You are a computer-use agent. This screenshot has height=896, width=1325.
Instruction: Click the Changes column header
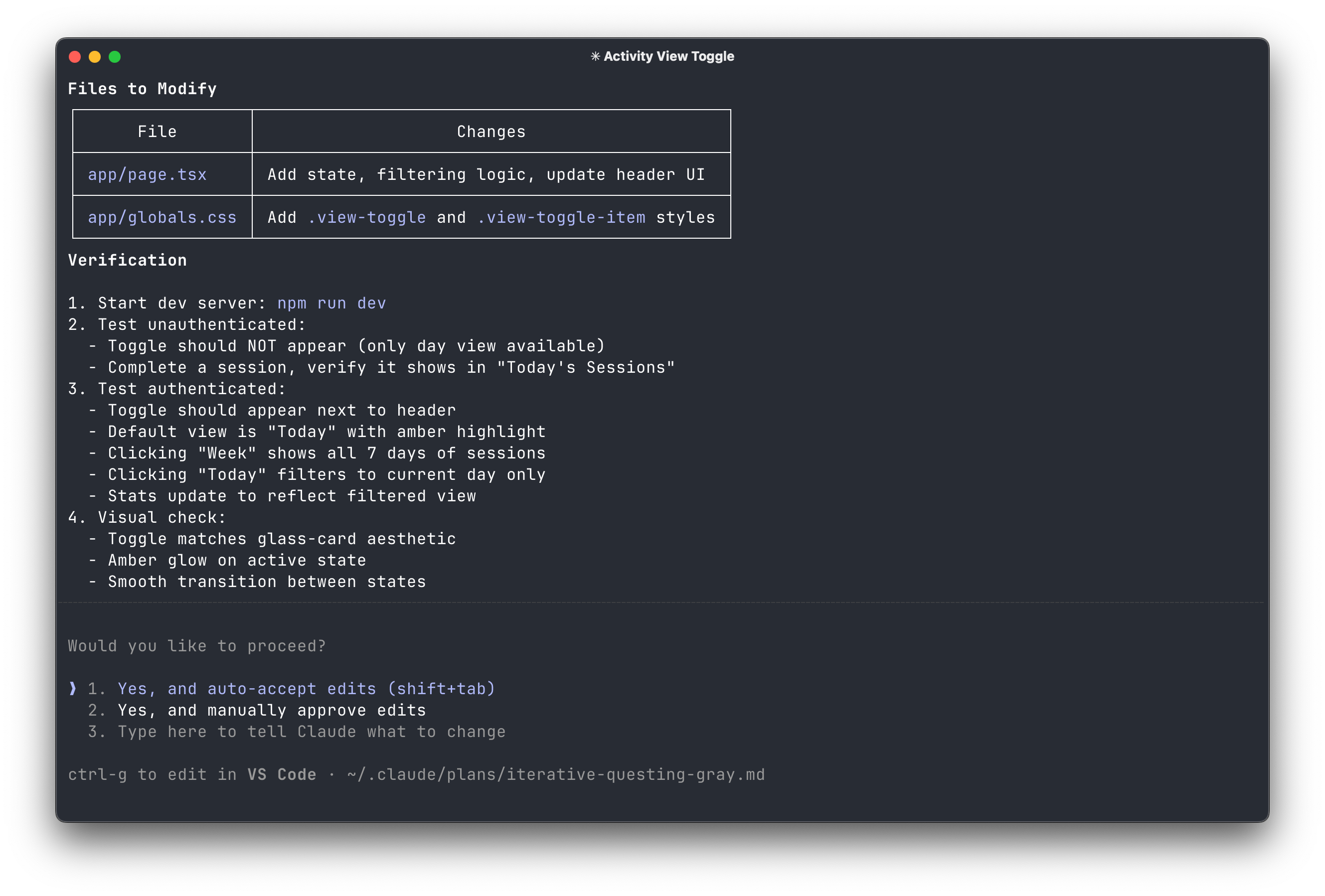pyautogui.click(x=491, y=132)
